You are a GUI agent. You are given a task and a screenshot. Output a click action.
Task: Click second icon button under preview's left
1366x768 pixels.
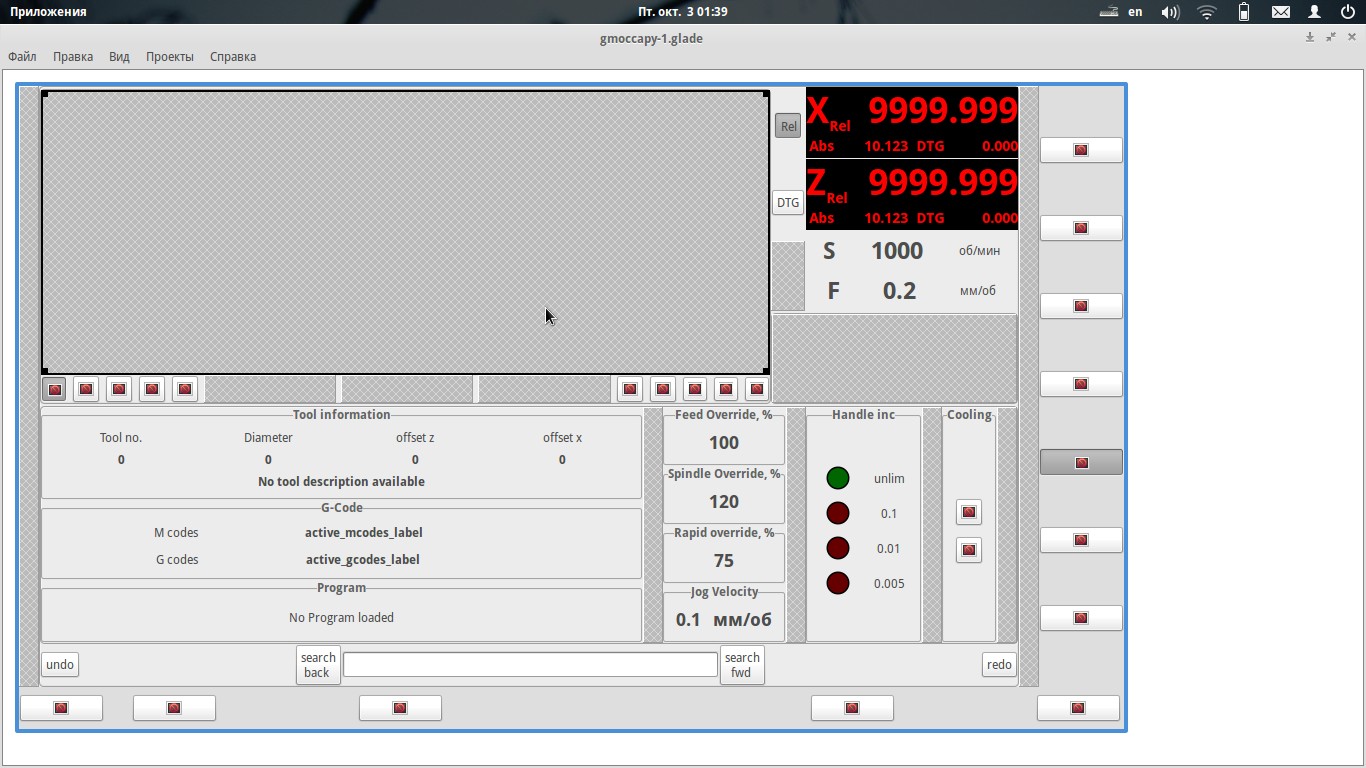pos(86,389)
